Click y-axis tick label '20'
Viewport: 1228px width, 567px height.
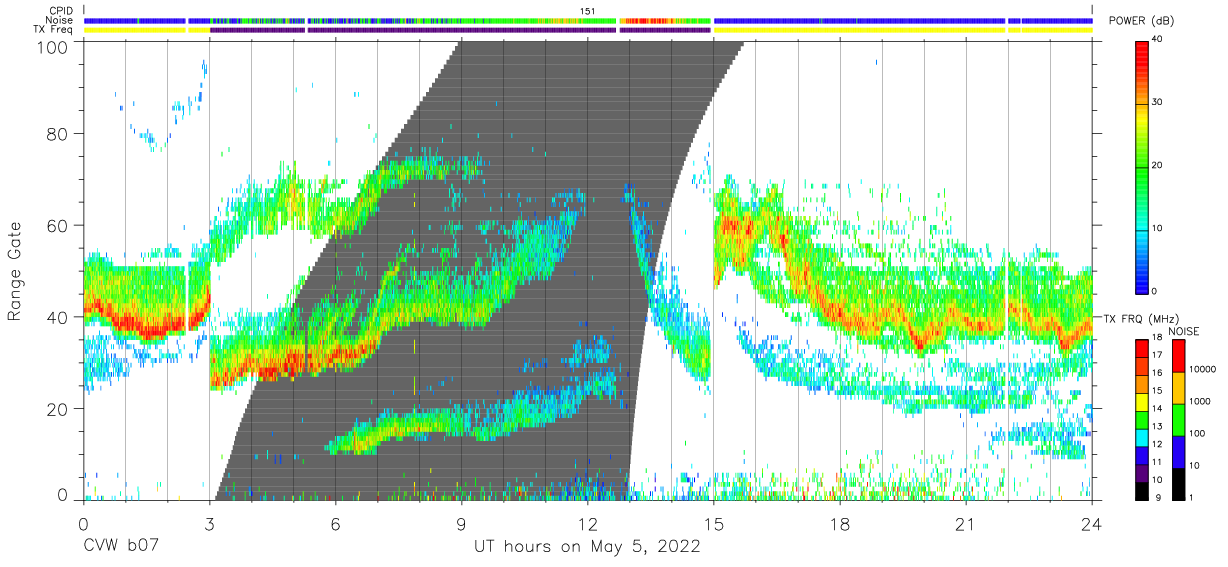tap(59, 409)
